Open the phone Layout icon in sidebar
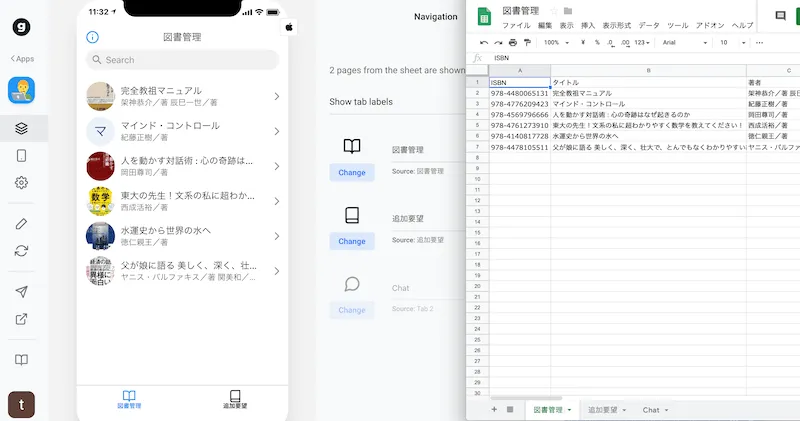This screenshot has width=800, height=421. pyautogui.click(x=21, y=156)
